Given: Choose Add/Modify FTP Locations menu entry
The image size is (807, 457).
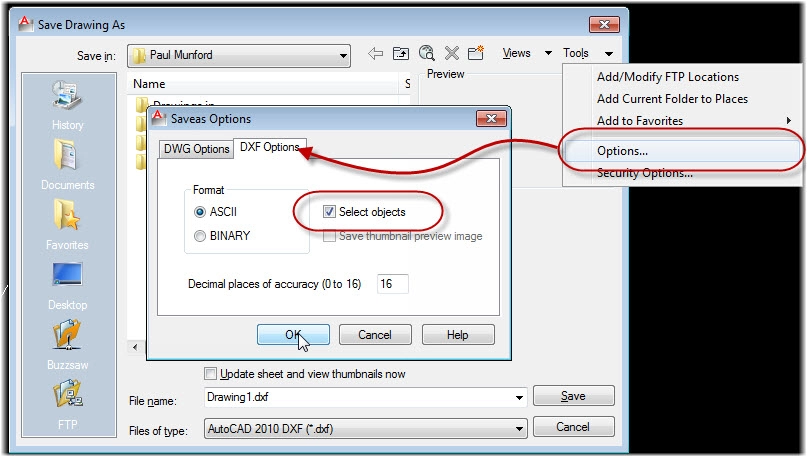Looking at the screenshot, I should point(668,77).
